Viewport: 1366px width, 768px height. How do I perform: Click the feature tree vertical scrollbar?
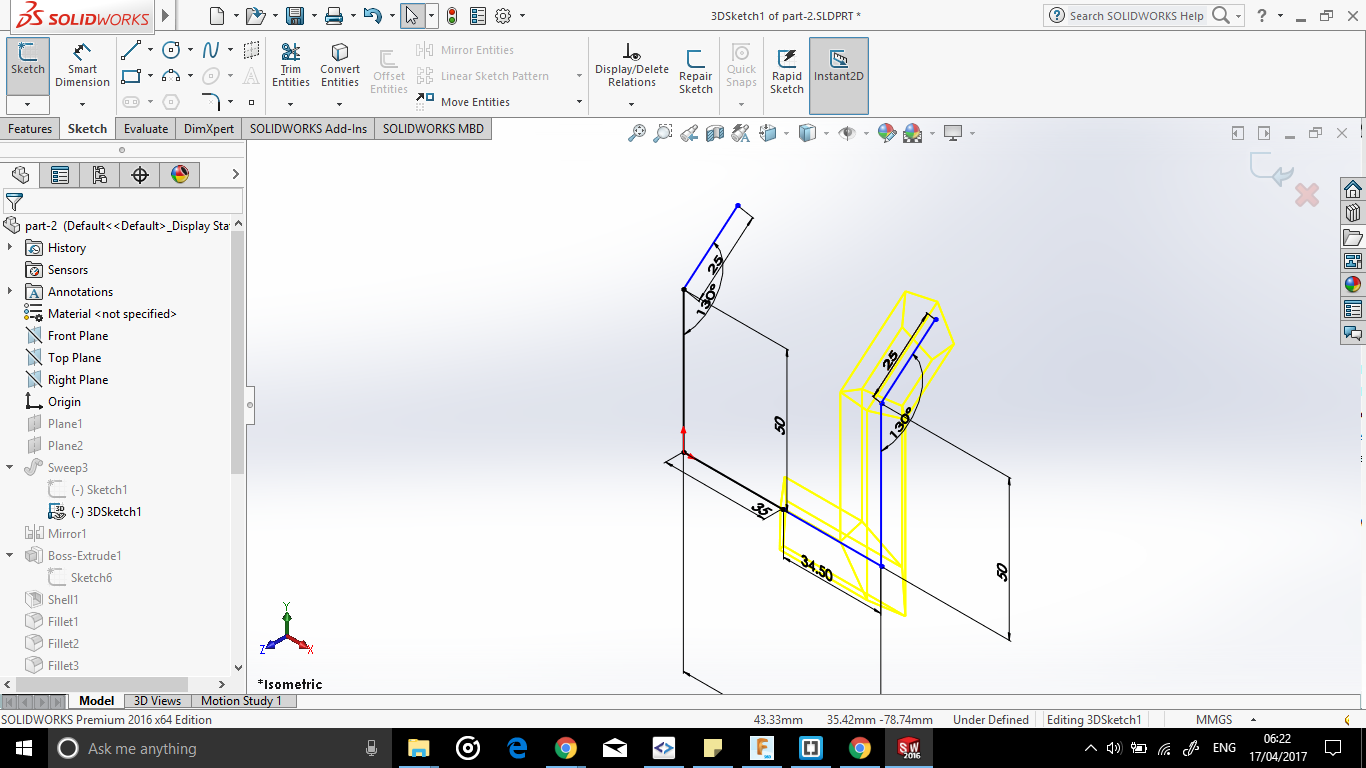pyautogui.click(x=237, y=352)
